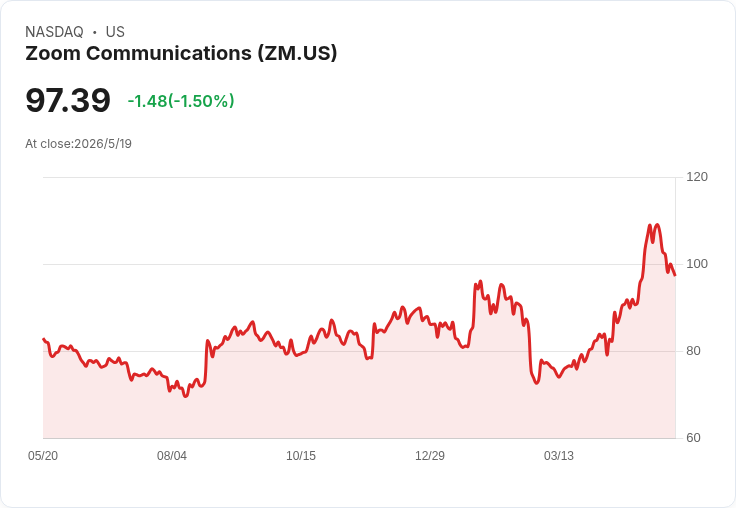The image size is (736, 508).
Task: Click the NASDAQ exchange label
Action: click(x=54, y=32)
